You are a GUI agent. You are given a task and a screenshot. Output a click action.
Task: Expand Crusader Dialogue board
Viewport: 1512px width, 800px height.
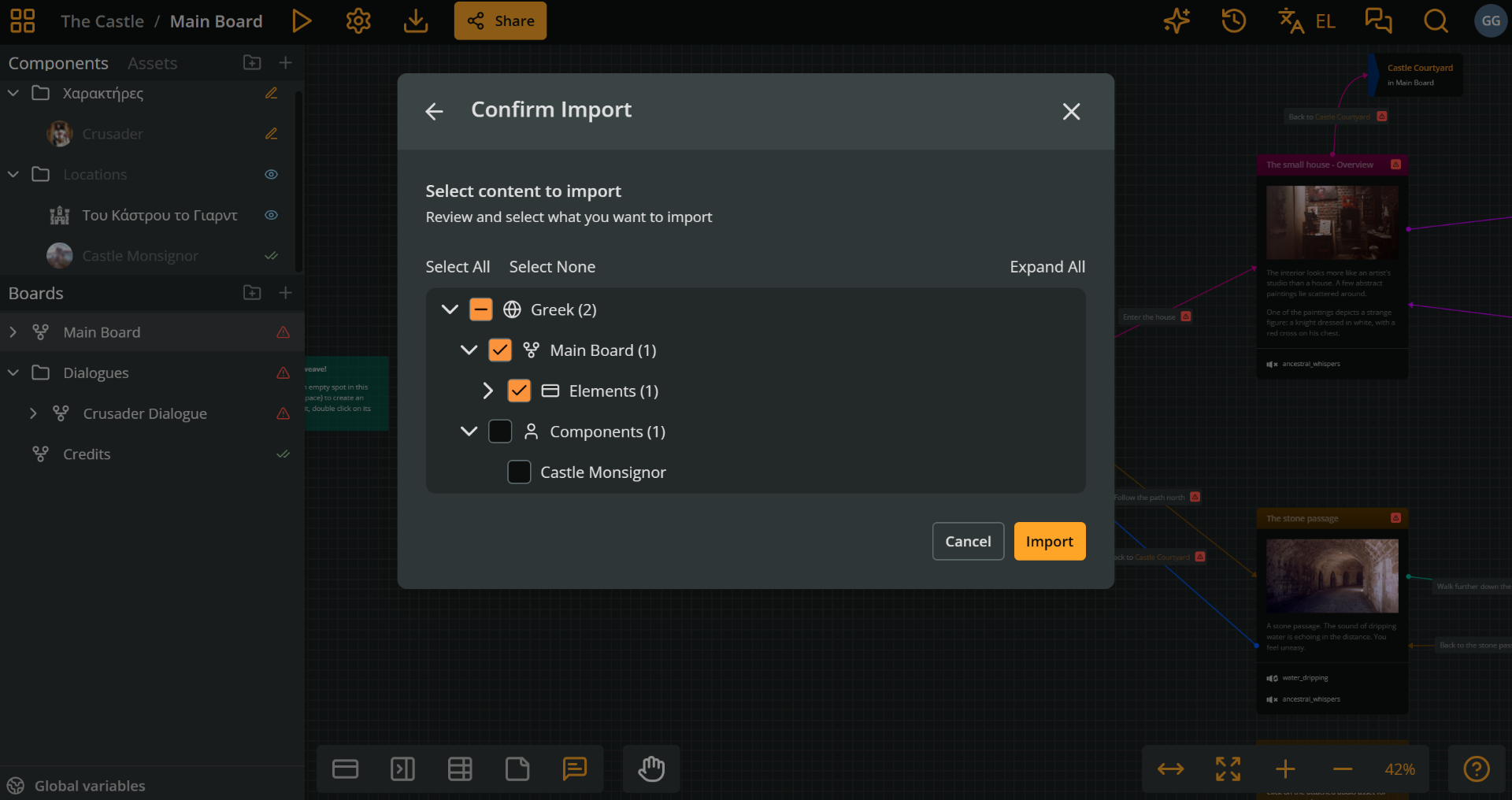[33, 413]
